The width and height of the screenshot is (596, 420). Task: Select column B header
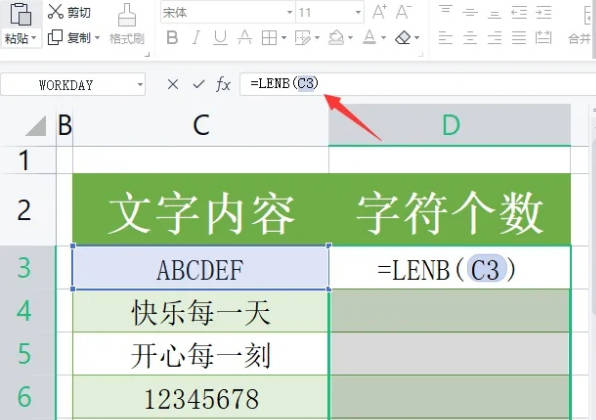[x=65, y=125]
